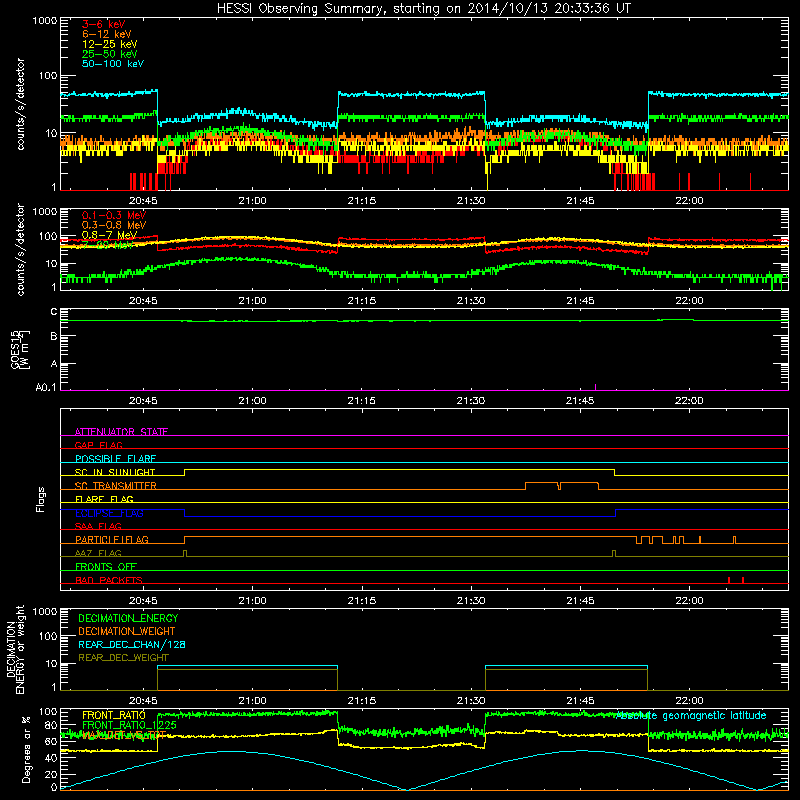Click the 21:00 tick under the Flags panel
The height and width of the screenshot is (800, 800).
[253, 601]
